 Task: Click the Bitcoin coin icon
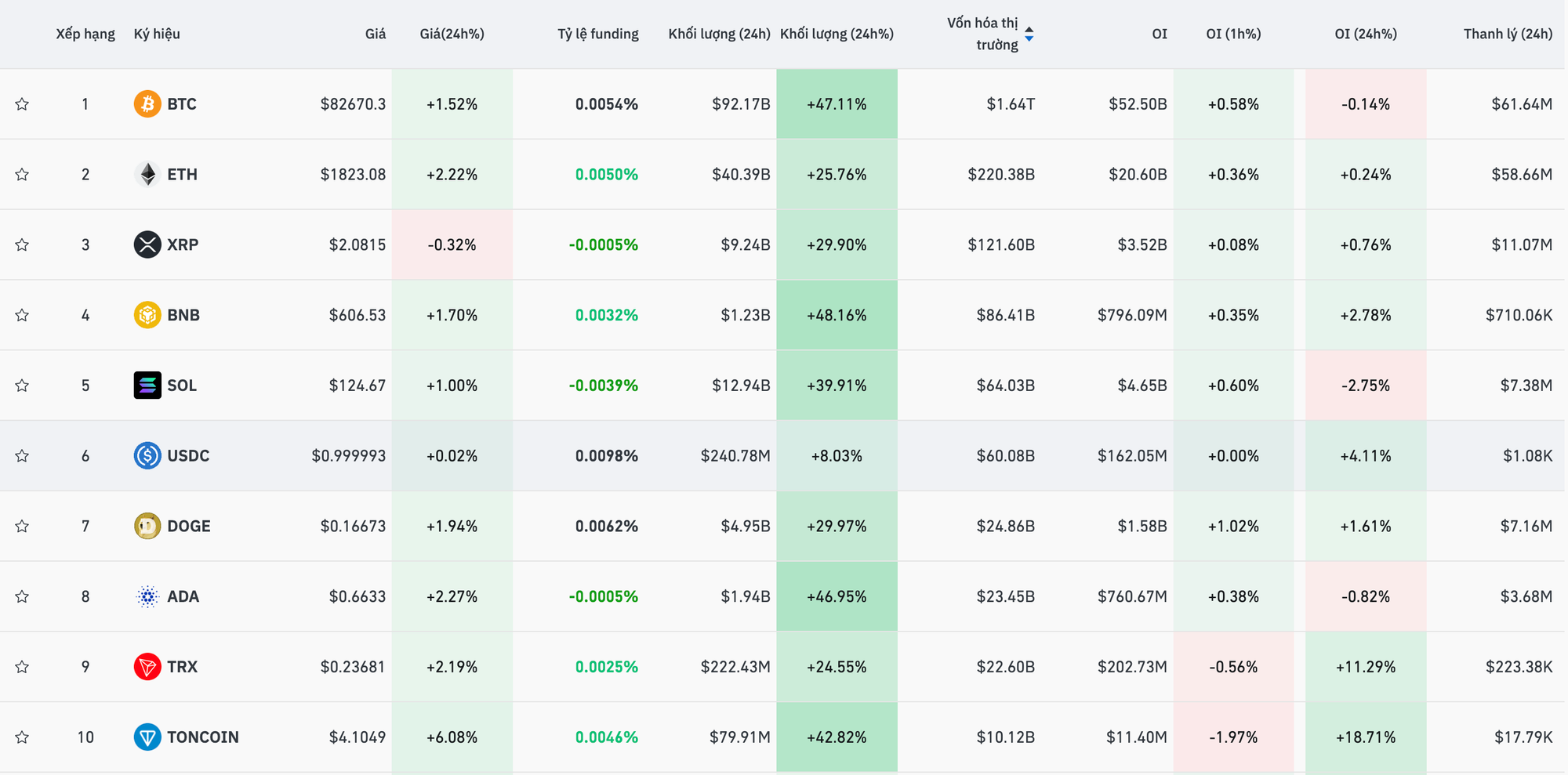147,104
